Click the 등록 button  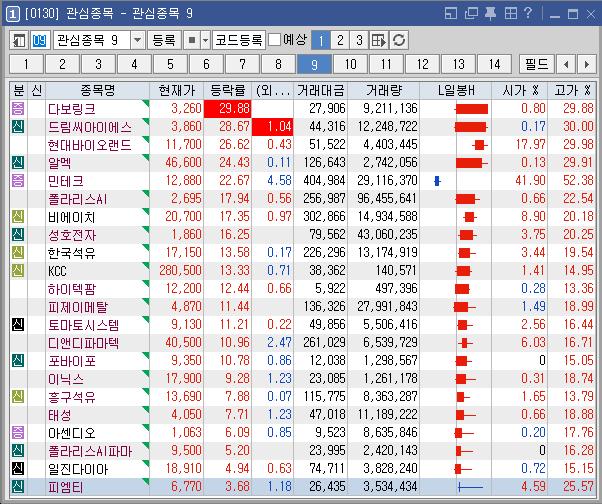click(164, 40)
